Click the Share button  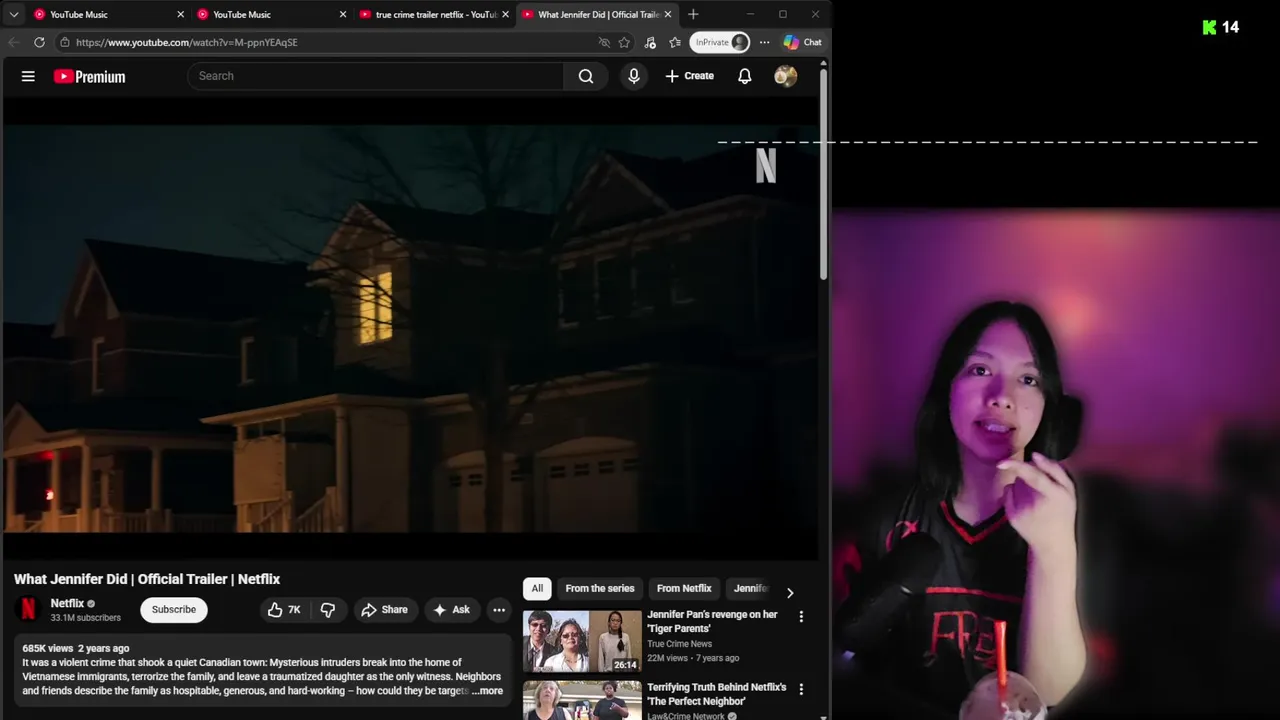(385, 610)
